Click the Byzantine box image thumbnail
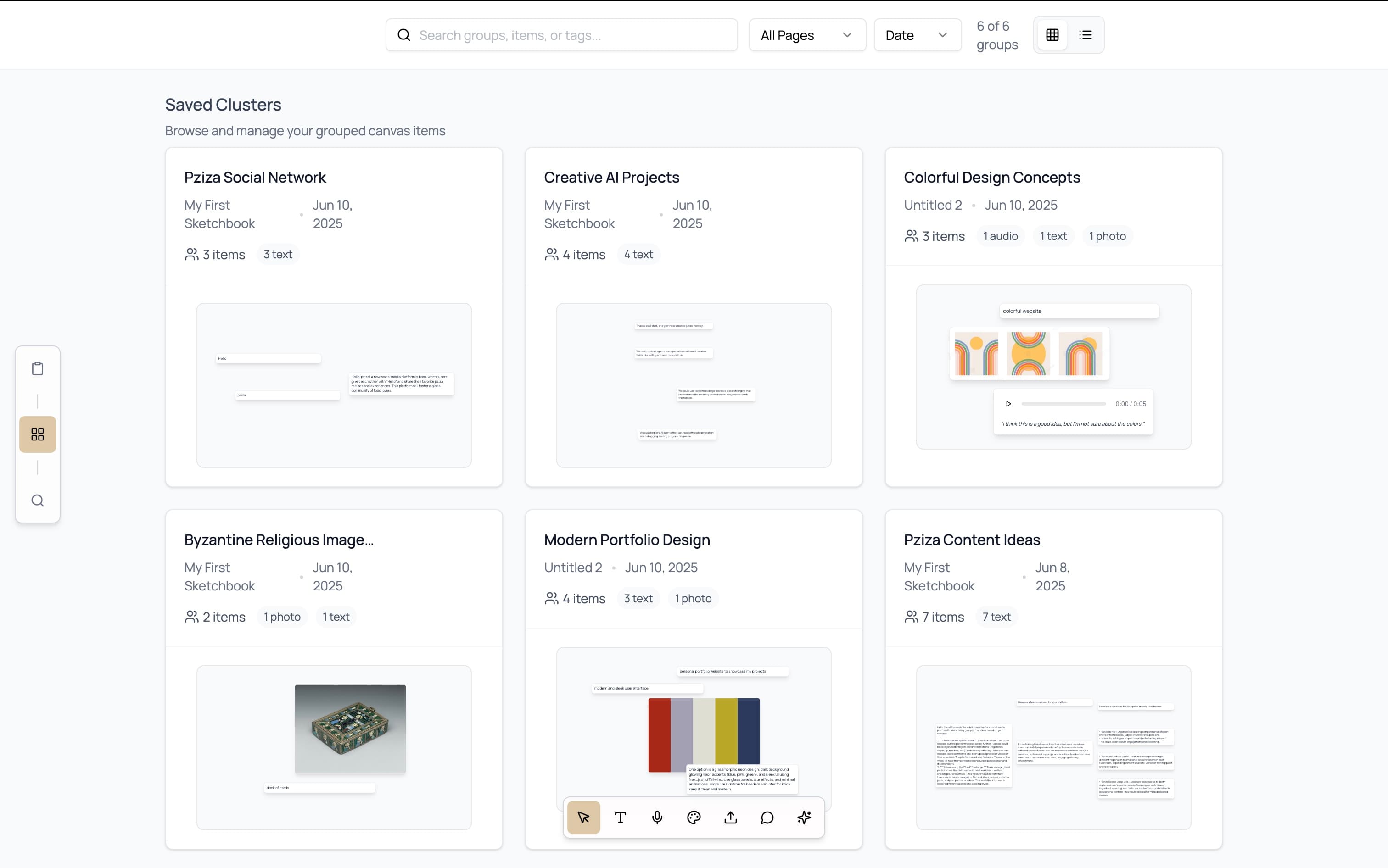The width and height of the screenshot is (1388, 868). tap(350, 729)
